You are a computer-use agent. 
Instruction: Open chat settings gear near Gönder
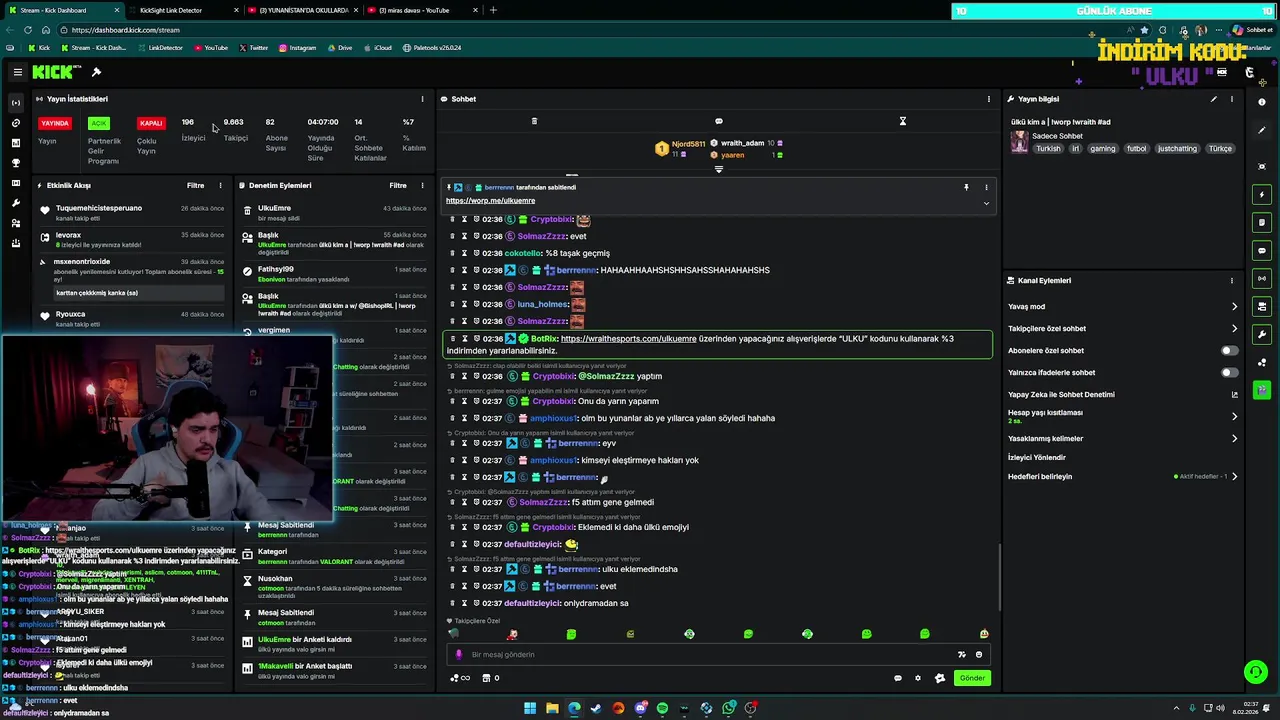coord(918,678)
